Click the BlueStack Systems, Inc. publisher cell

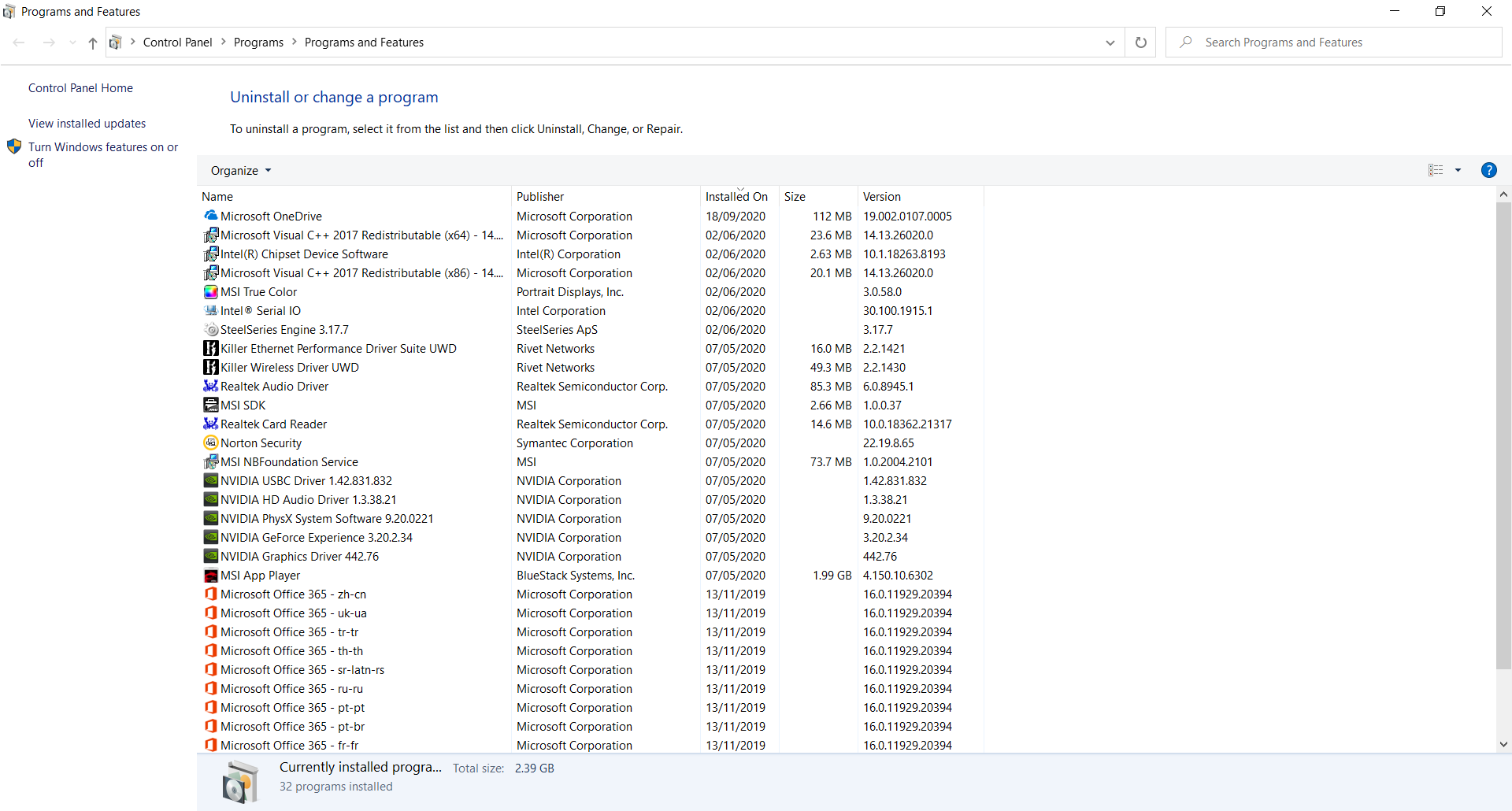[576, 575]
